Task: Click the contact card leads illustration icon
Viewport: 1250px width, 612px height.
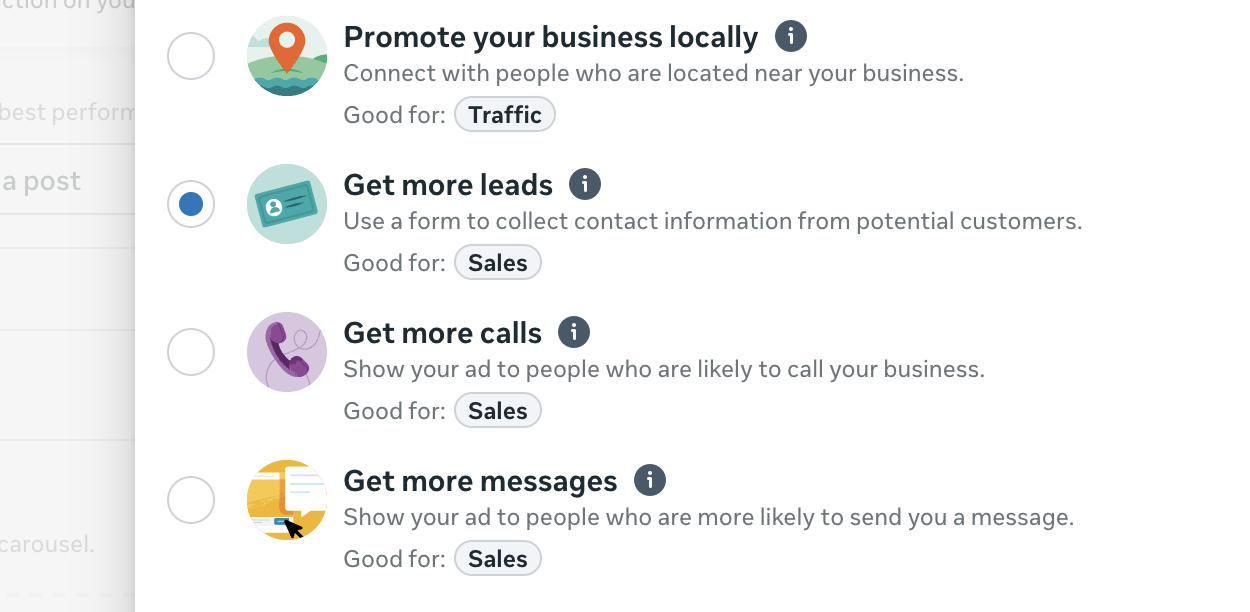Action: click(x=287, y=204)
